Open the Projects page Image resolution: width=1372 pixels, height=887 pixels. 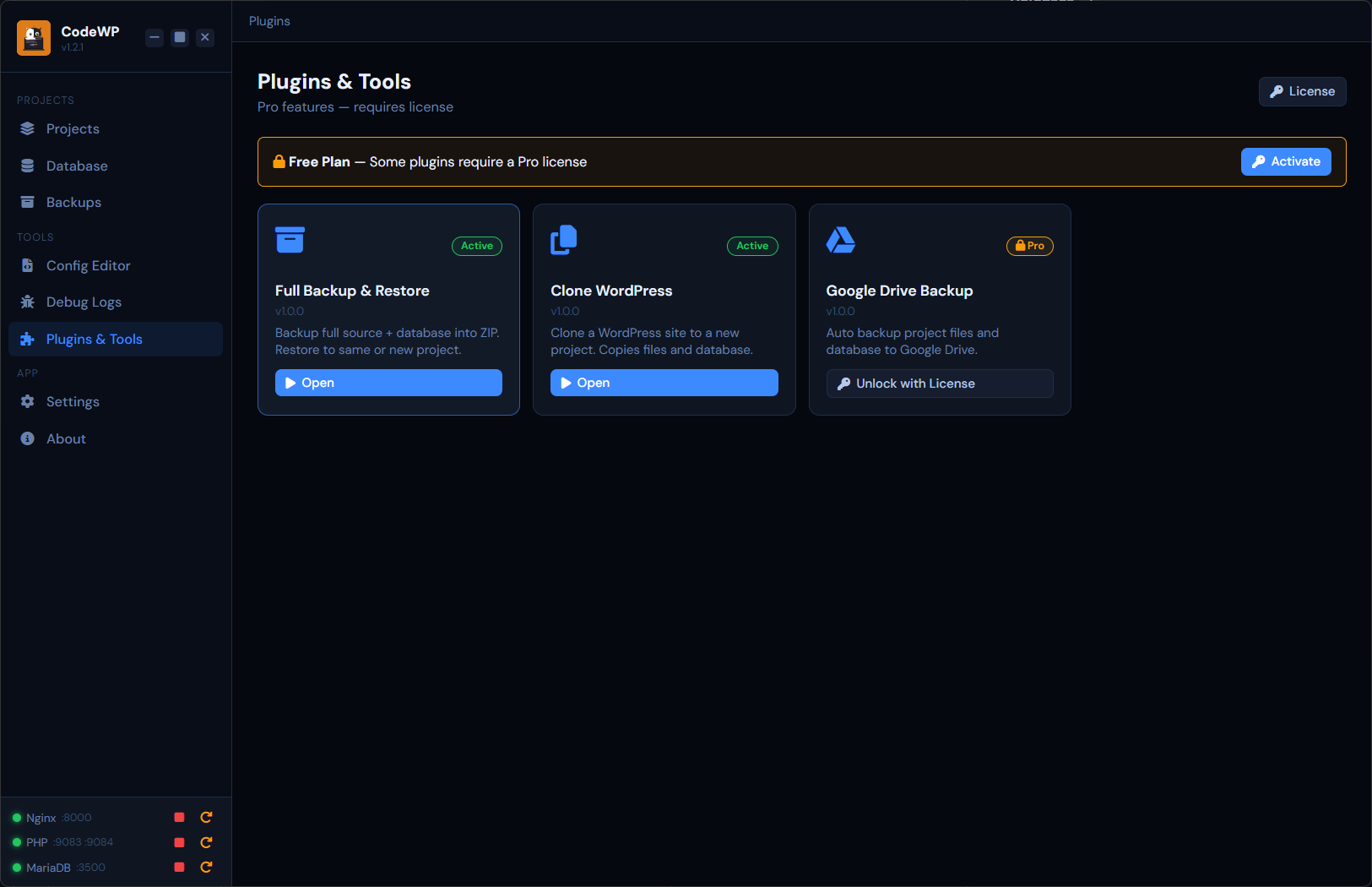coord(73,129)
